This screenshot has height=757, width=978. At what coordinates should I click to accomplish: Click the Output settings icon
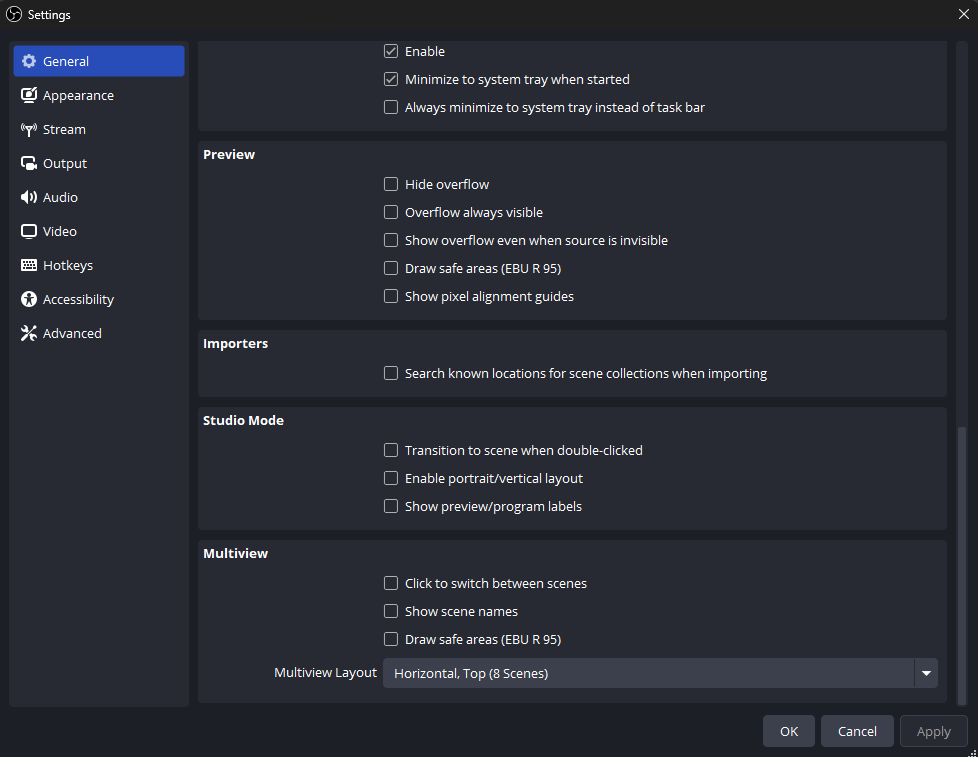29,163
